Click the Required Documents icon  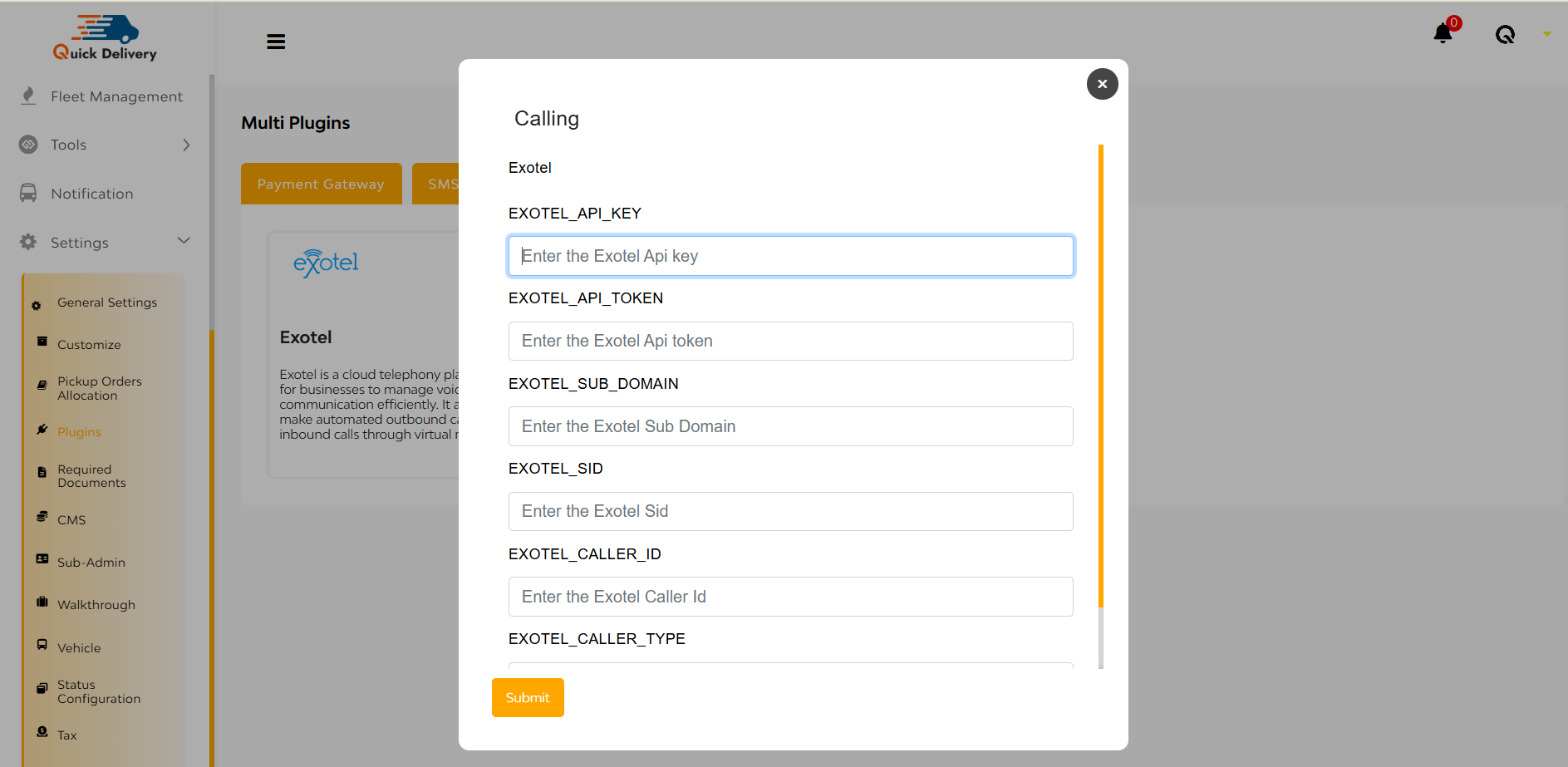[42, 472]
